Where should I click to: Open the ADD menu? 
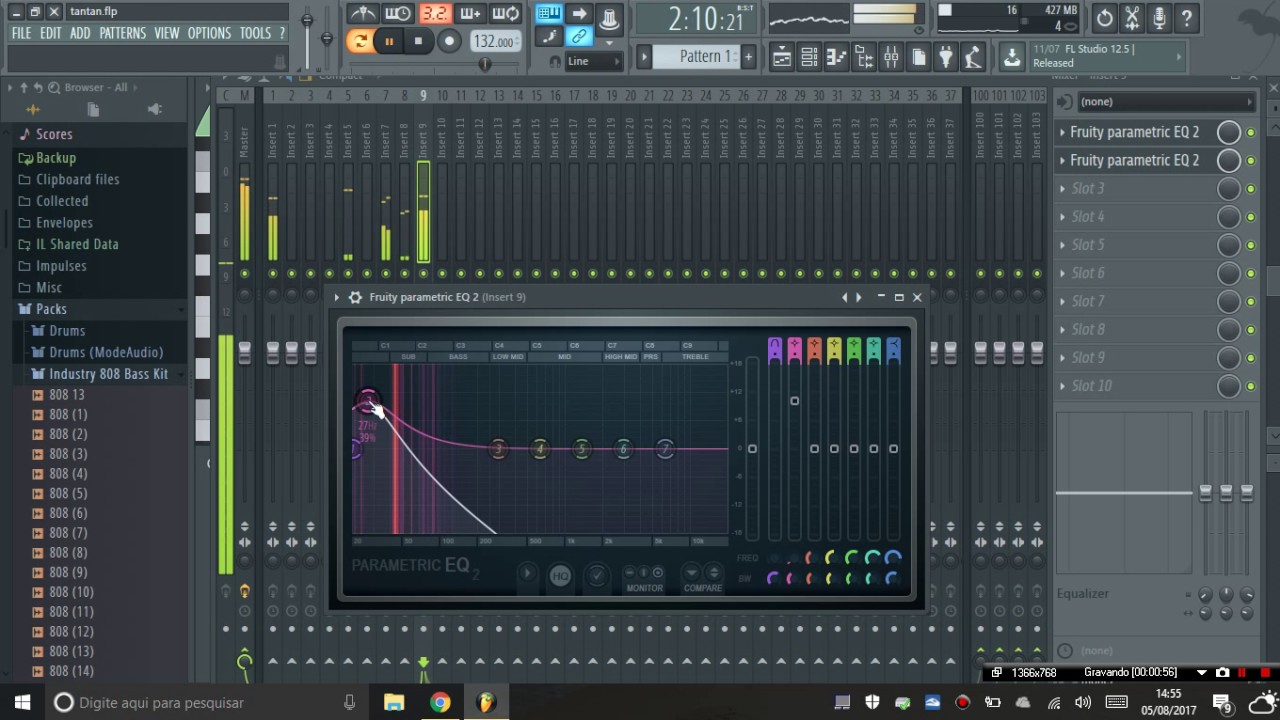click(80, 33)
